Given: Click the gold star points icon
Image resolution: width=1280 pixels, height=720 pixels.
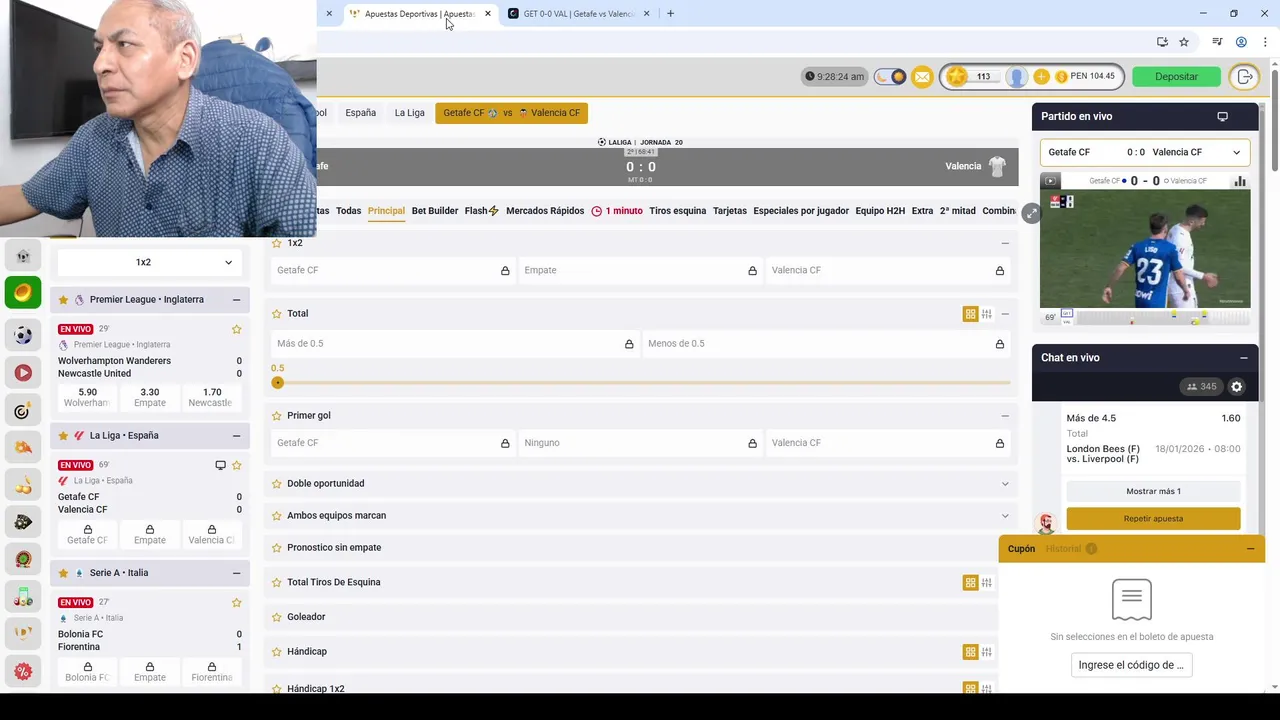Looking at the screenshot, I should click(957, 77).
